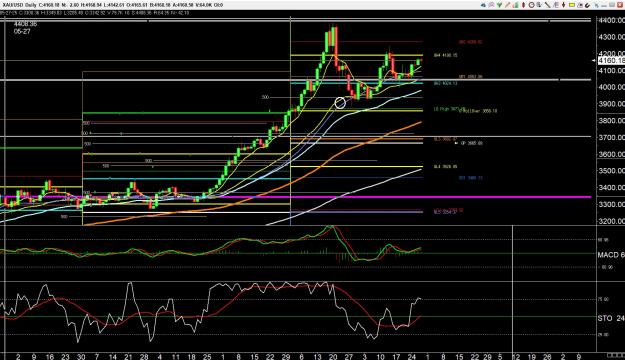Click the OP target label on chart
Image resolution: width=625 pixels, height=360 pixels.
pyautogui.click(x=471, y=143)
